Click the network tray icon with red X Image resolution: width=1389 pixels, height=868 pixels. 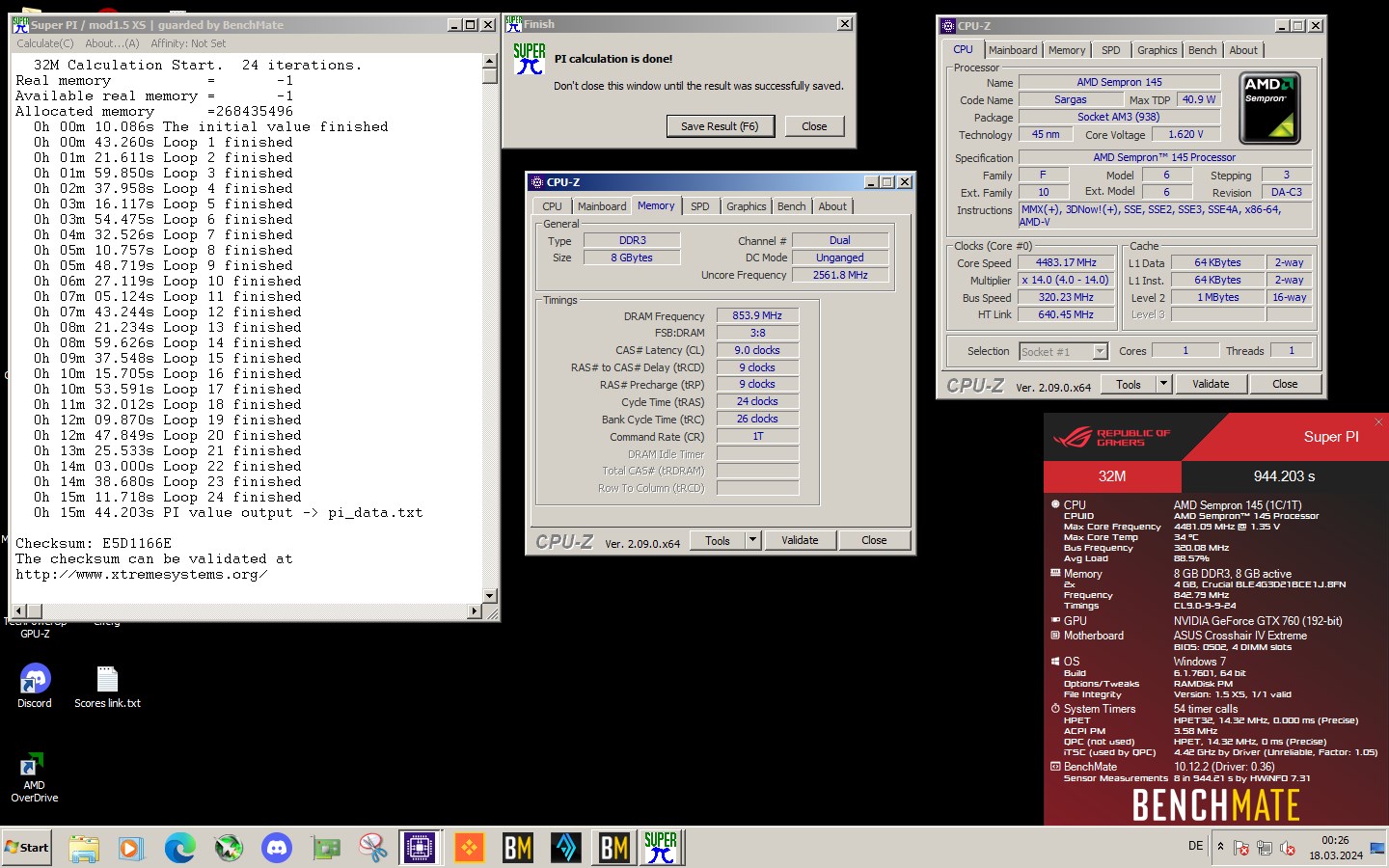pyautogui.click(x=1241, y=848)
